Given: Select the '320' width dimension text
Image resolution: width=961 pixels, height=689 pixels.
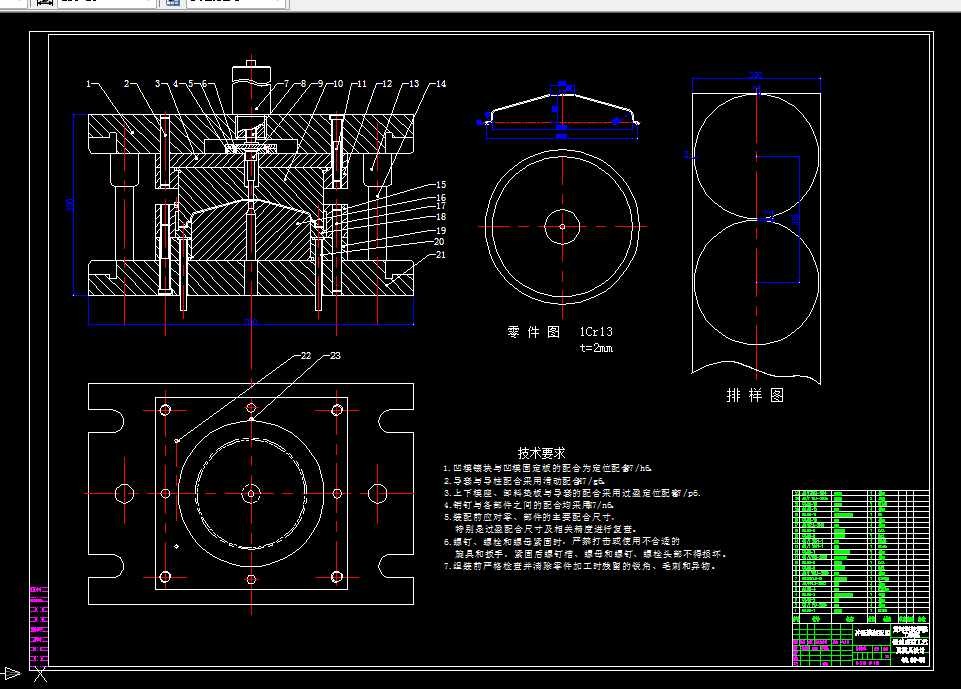Looking at the screenshot, I should tap(756, 75).
